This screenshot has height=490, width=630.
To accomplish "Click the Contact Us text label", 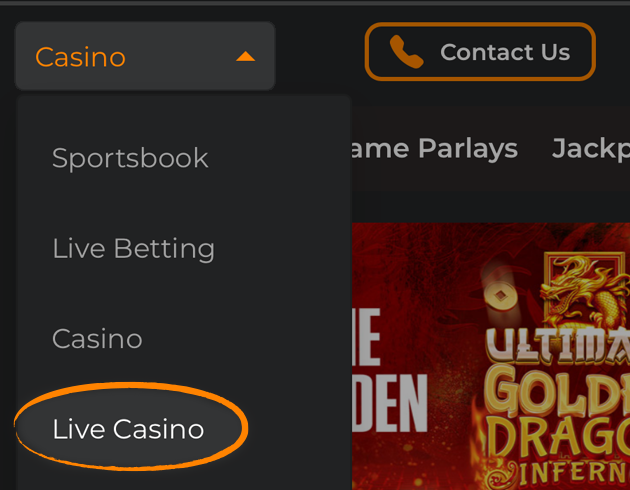I will click(505, 52).
